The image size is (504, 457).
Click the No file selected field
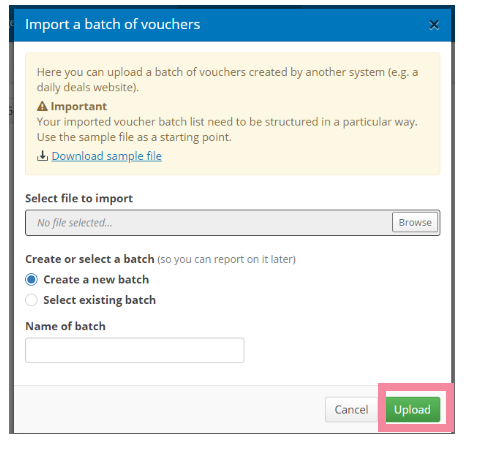(x=209, y=223)
